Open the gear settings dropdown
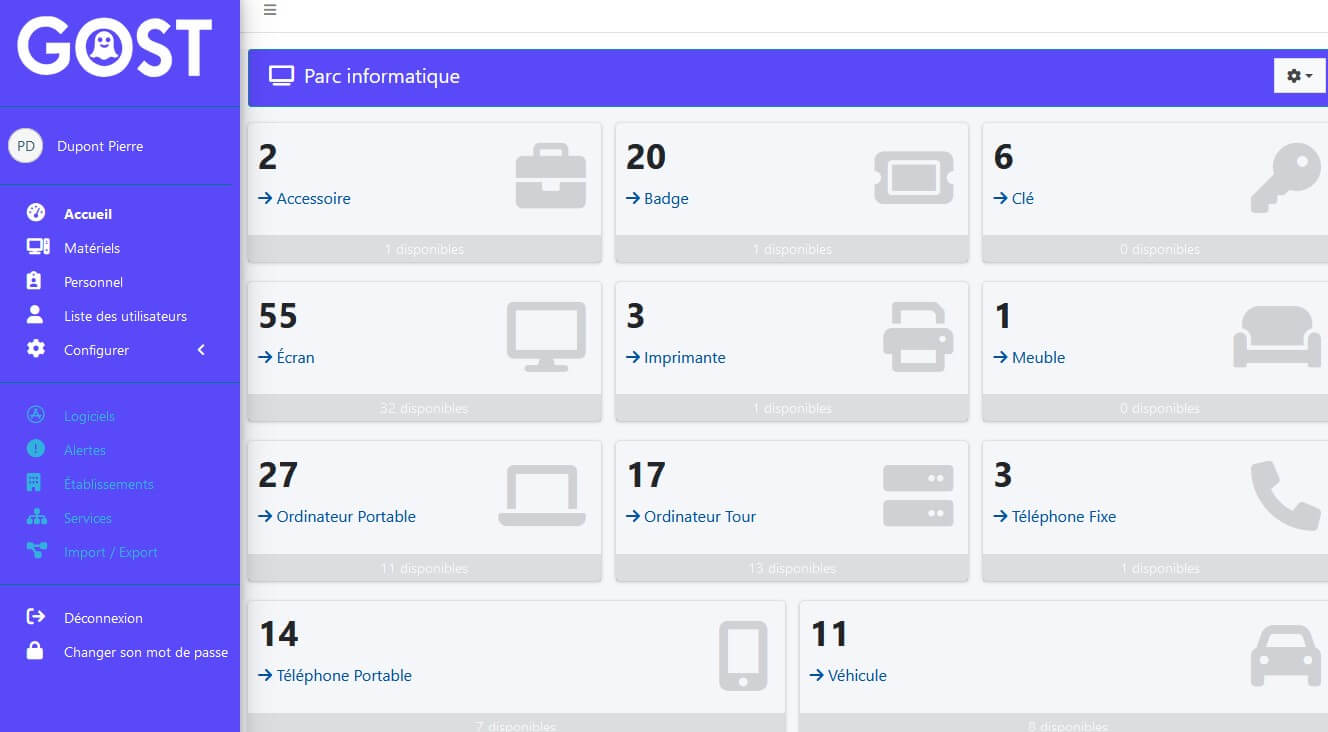Screen dimensions: 1328x732 [1298, 76]
